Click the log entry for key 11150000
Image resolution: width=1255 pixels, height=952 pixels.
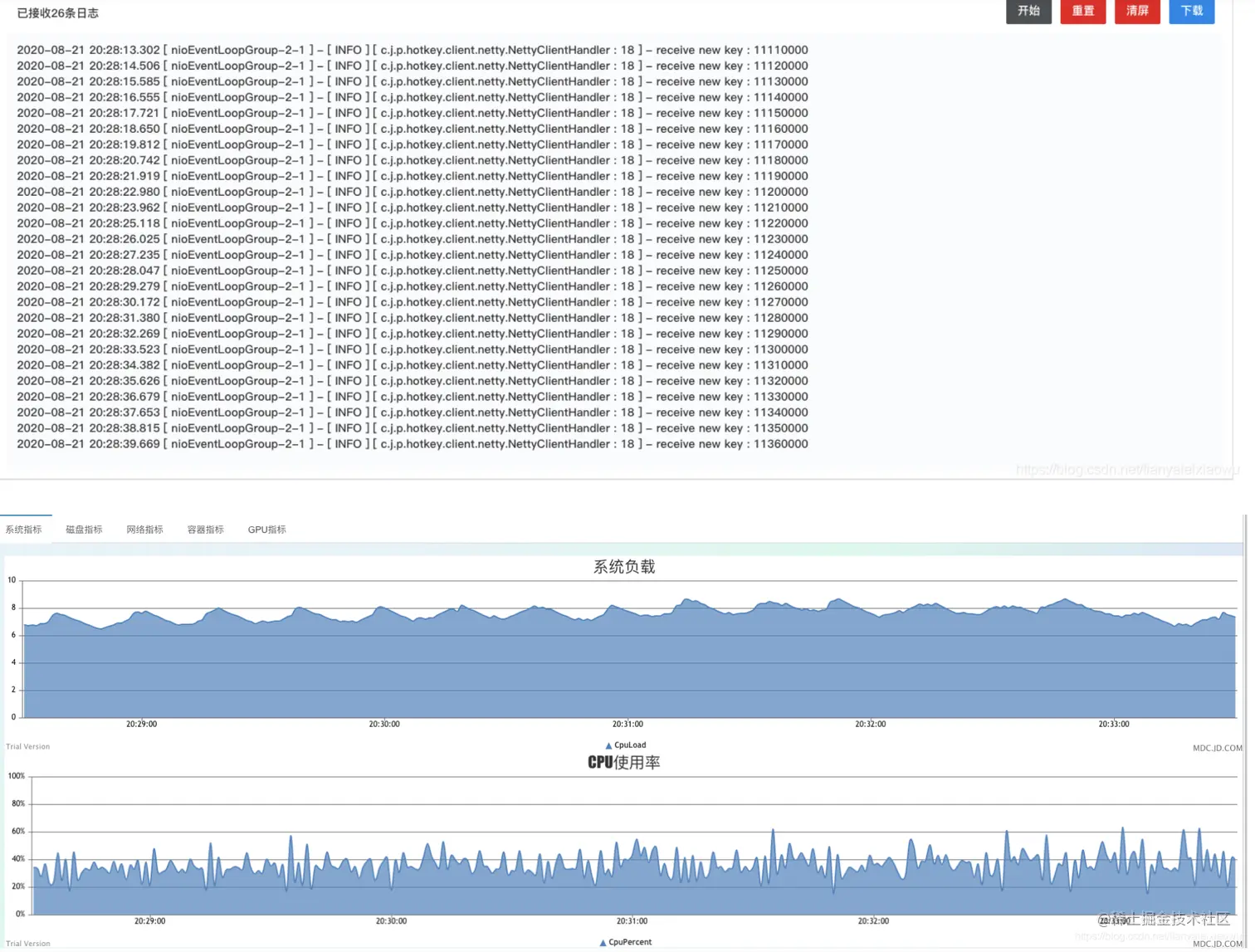tap(413, 113)
